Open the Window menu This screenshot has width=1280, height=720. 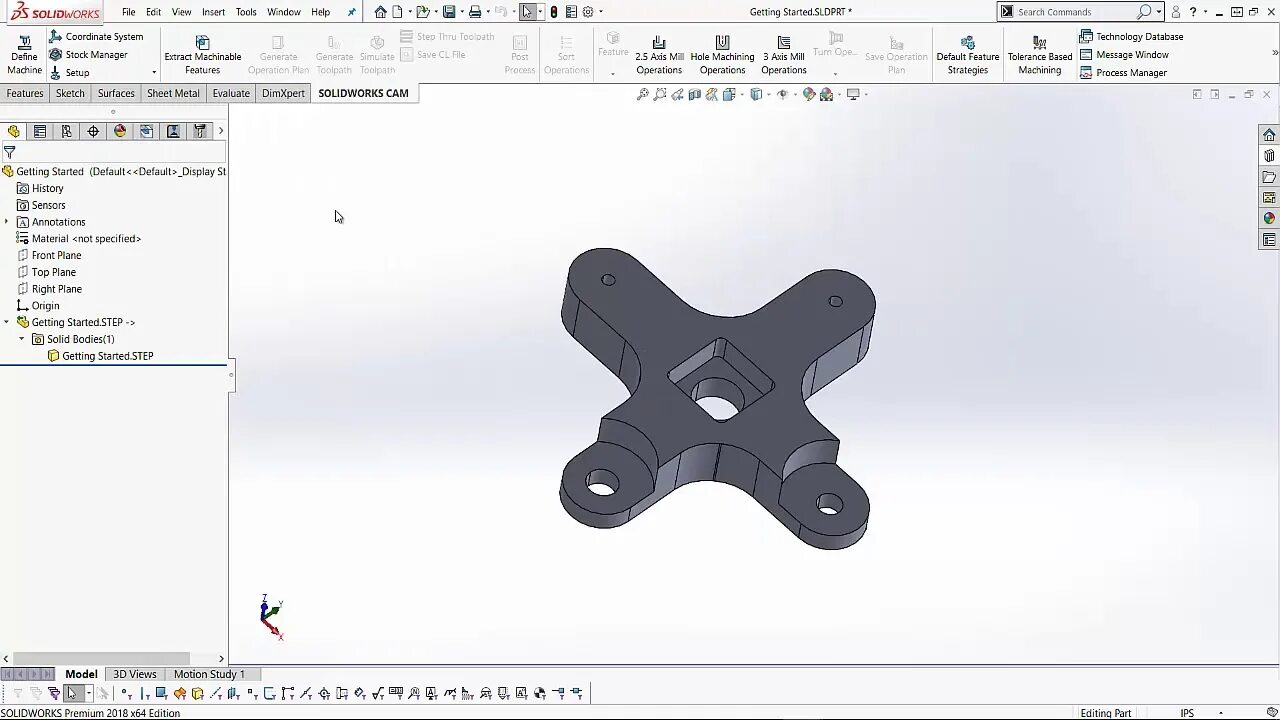pyautogui.click(x=283, y=12)
